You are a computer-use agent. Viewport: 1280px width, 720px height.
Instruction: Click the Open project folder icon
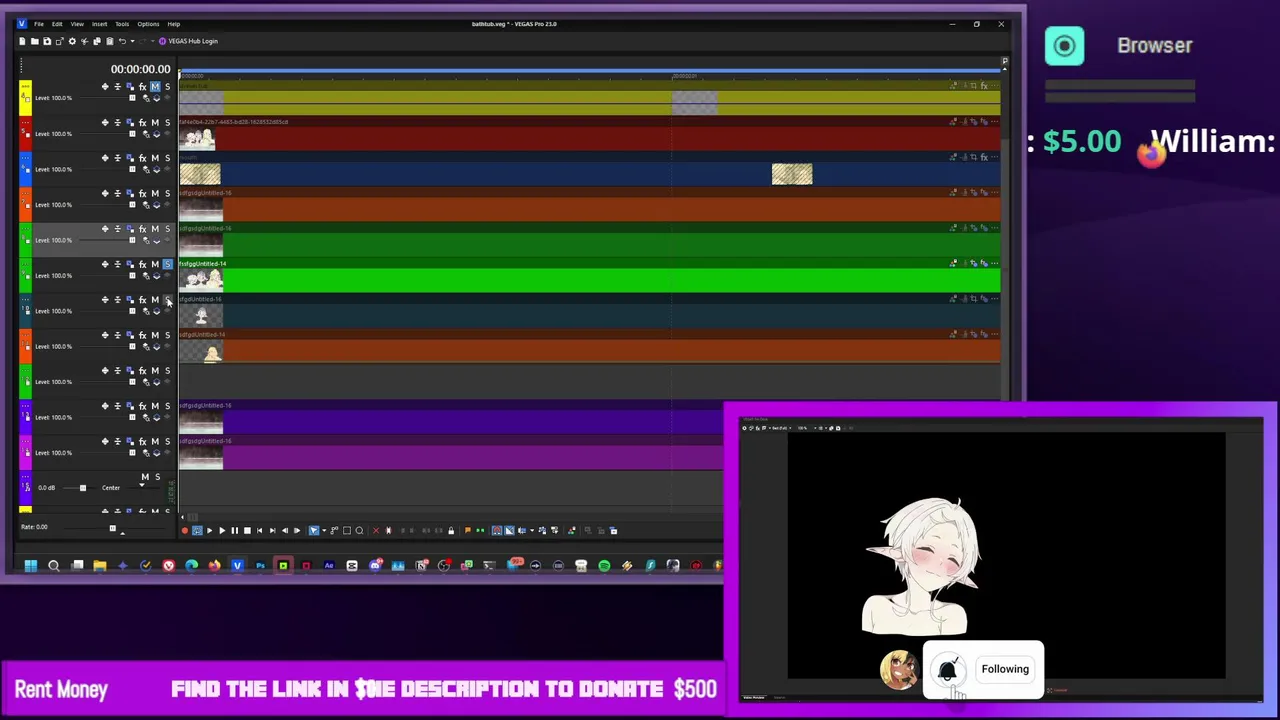[x=34, y=41]
